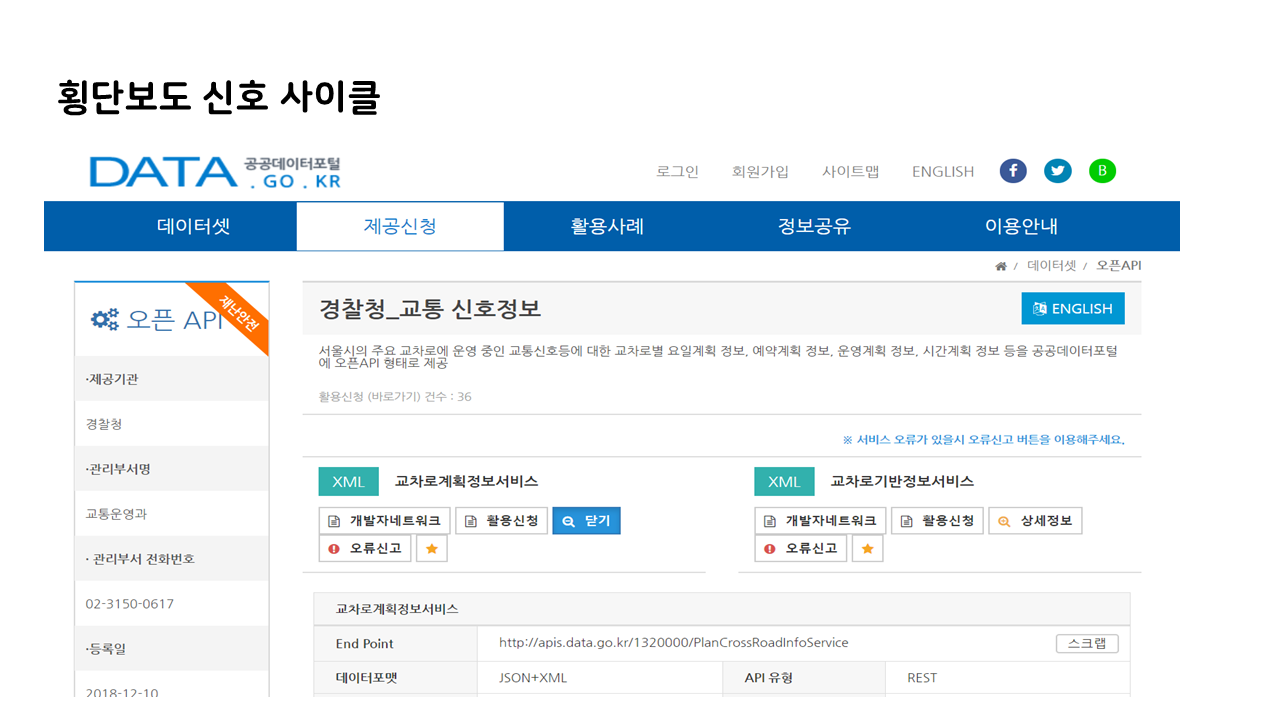Click registration date 2018-12-10
The width and height of the screenshot is (1280, 720).
click(122, 692)
